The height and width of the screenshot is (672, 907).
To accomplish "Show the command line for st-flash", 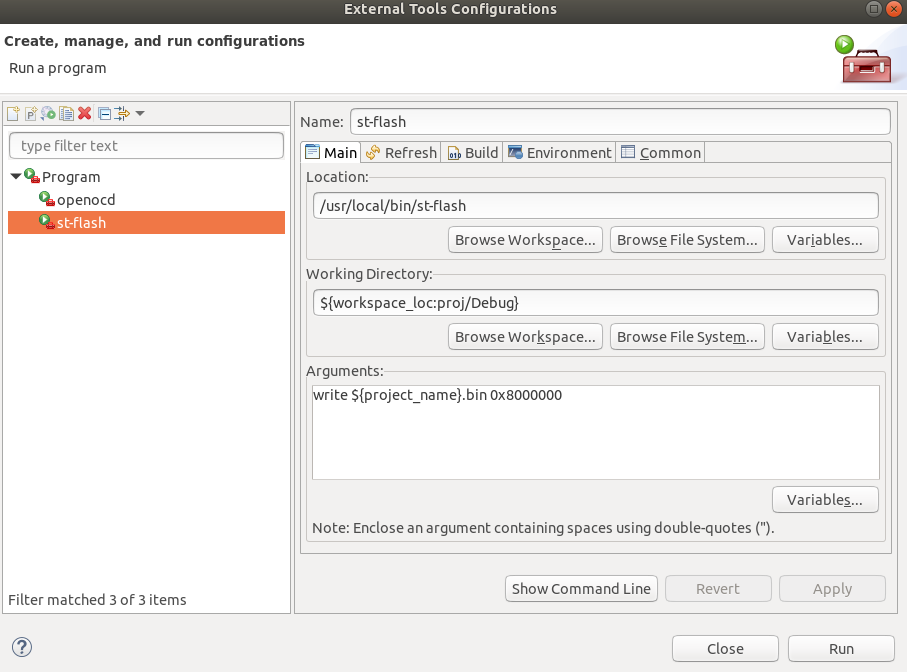I will 581,588.
